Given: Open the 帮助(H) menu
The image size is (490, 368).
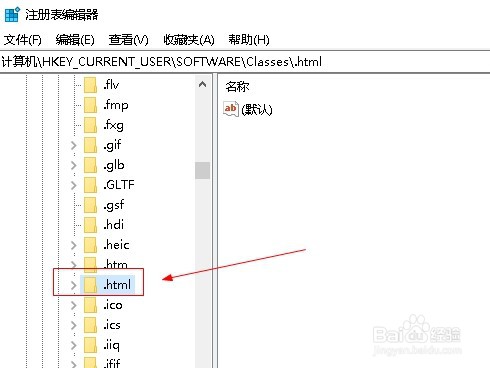Looking at the screenshot, I should coord(249,40).
